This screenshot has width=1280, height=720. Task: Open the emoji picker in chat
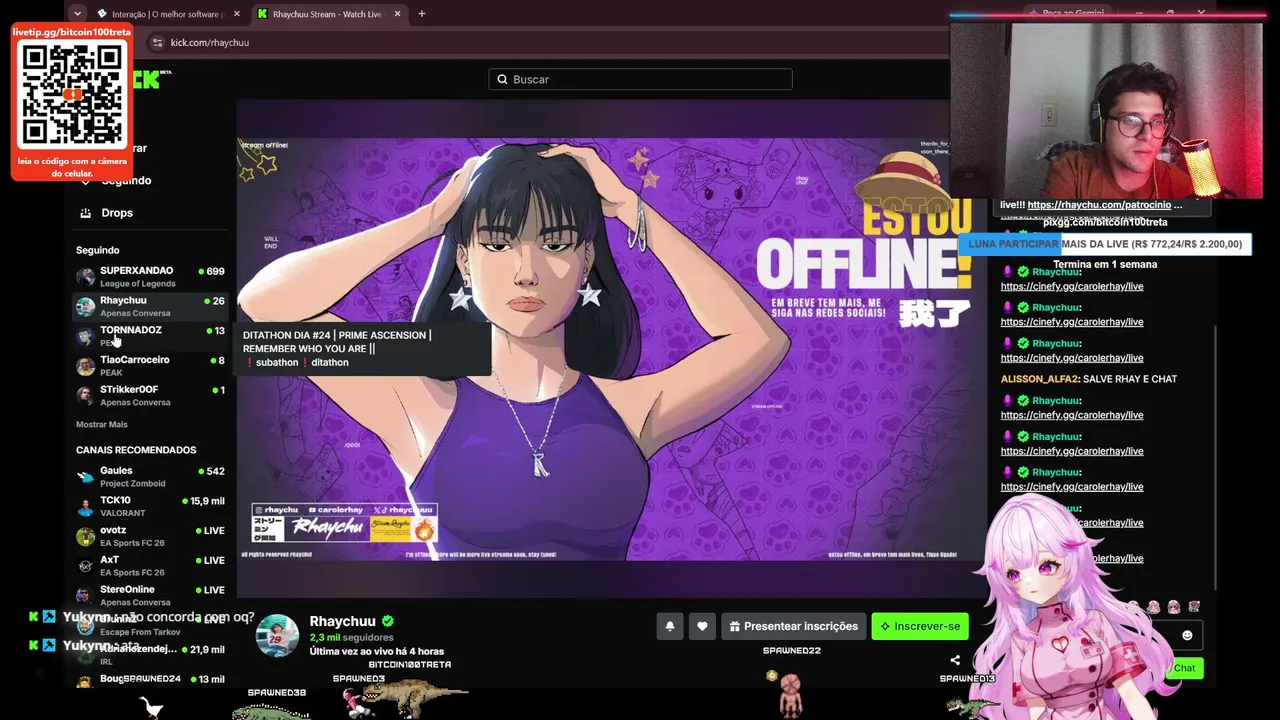point(1187,635)
